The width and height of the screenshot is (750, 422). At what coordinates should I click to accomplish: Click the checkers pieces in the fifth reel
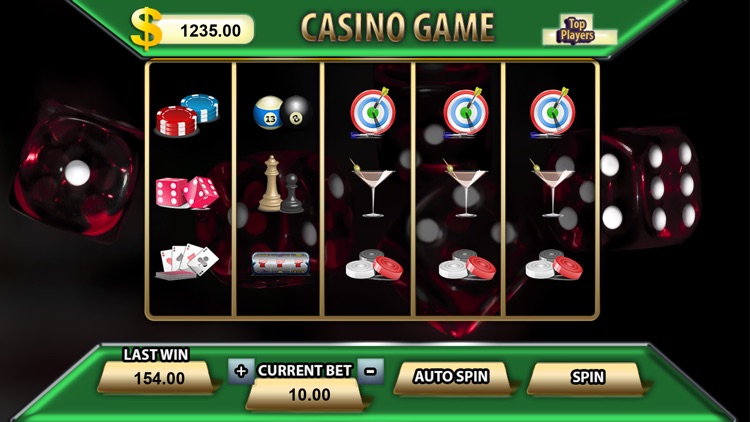point(553,265)
